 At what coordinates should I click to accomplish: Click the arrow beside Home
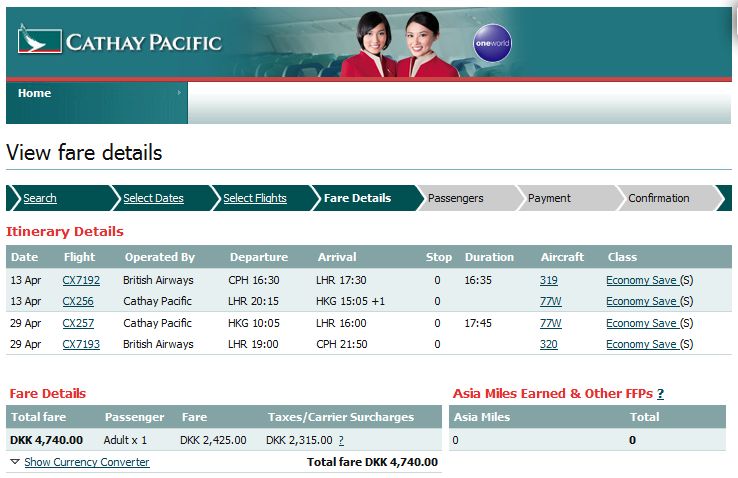coord(179,93)
